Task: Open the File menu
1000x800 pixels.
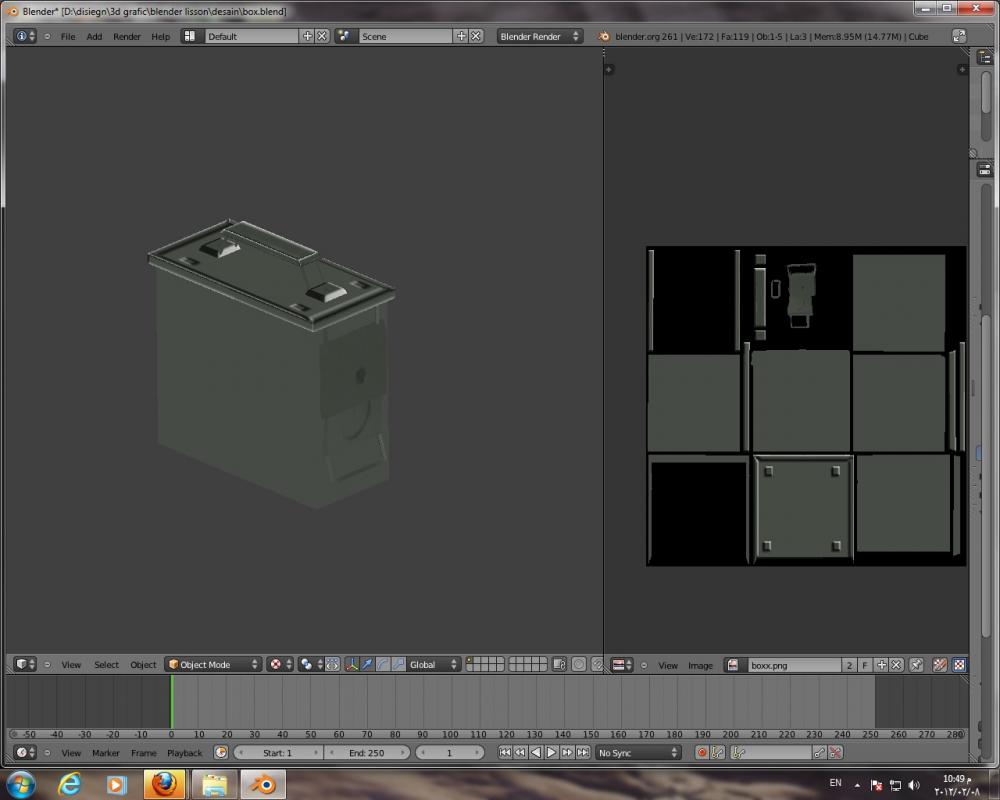Action: click(x=68, y=36)
